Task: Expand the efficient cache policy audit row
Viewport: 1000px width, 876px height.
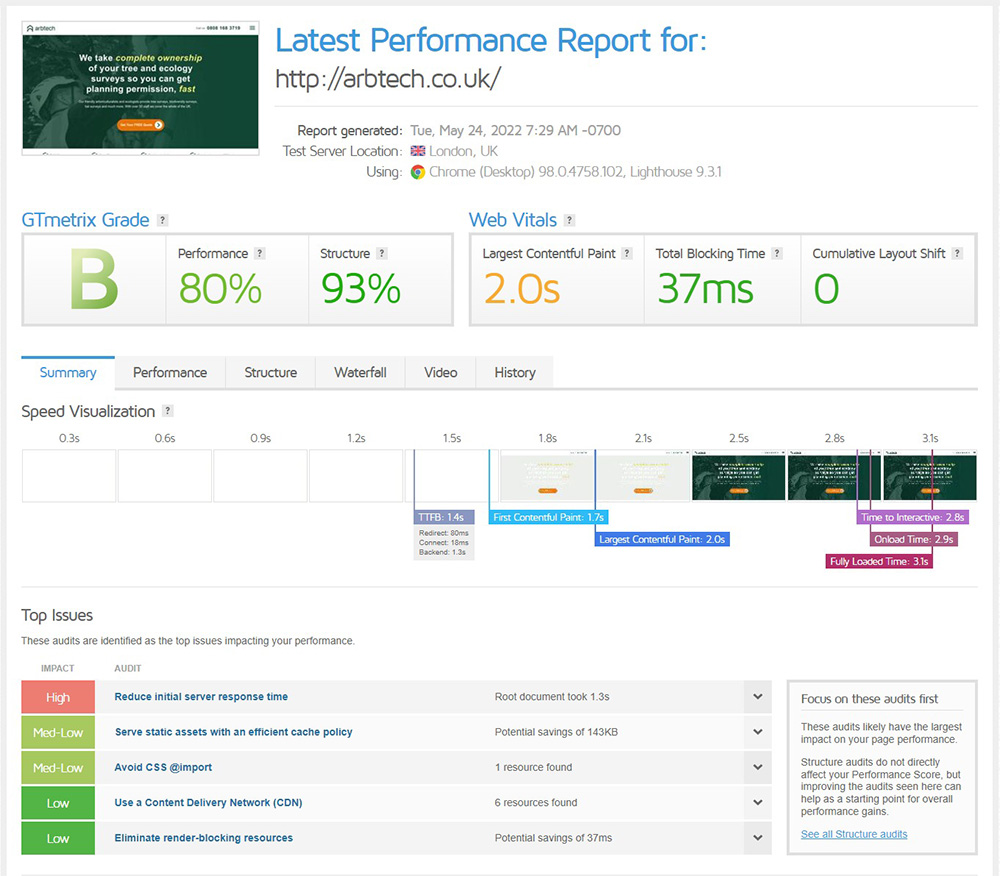Action: pyautogui.click(x=758, y=732)
